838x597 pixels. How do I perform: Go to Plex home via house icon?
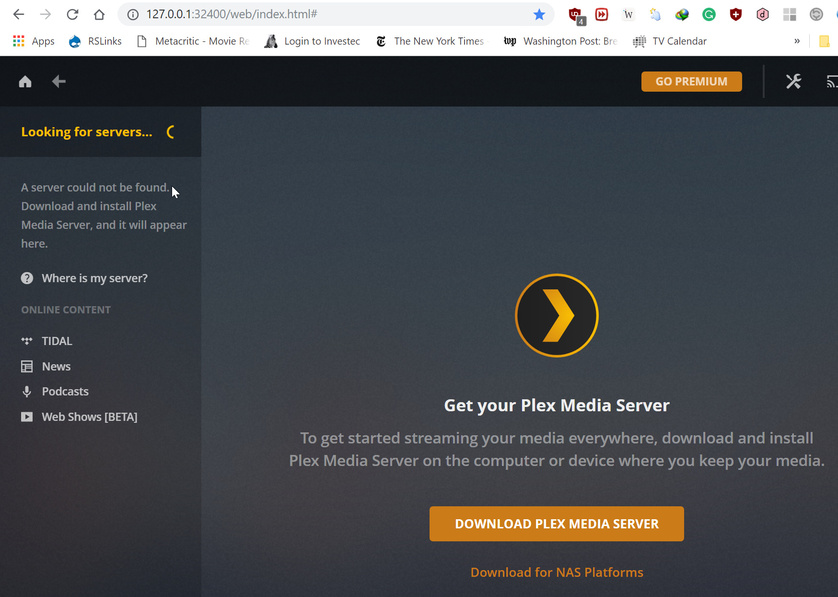(x=25, y=82)
